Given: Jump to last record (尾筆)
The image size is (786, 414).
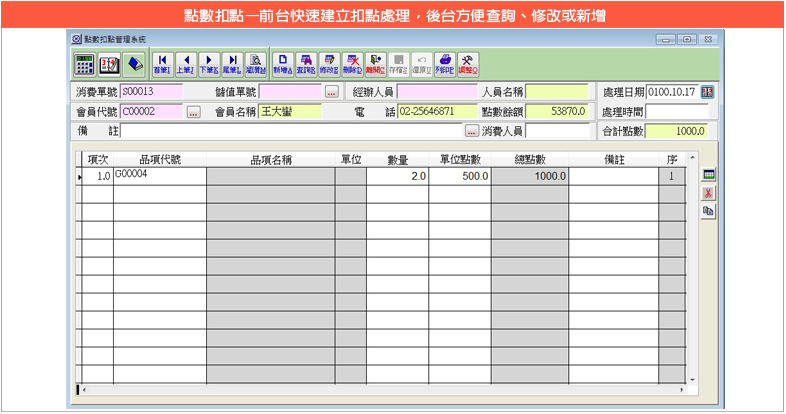Looking at the screenshot, I should pyautogui.click(x=232, y=64).
